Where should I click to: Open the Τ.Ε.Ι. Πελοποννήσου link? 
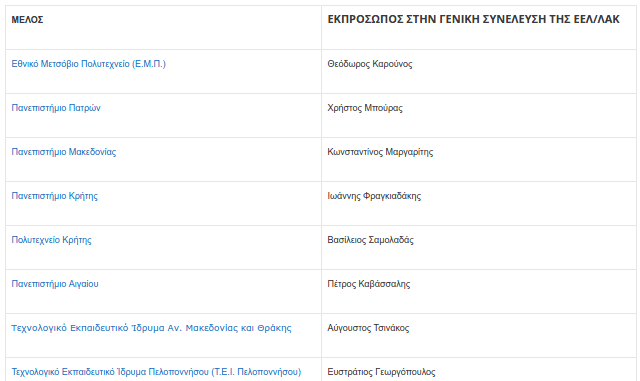point(156,372)
